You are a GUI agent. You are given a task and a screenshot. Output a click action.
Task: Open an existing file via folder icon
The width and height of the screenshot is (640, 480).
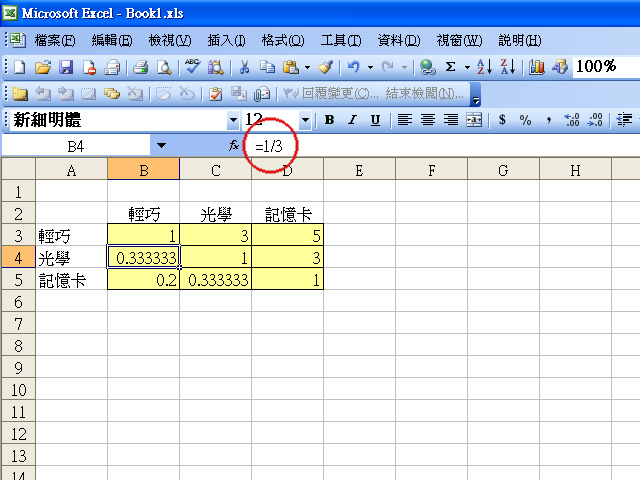(42, 67)
